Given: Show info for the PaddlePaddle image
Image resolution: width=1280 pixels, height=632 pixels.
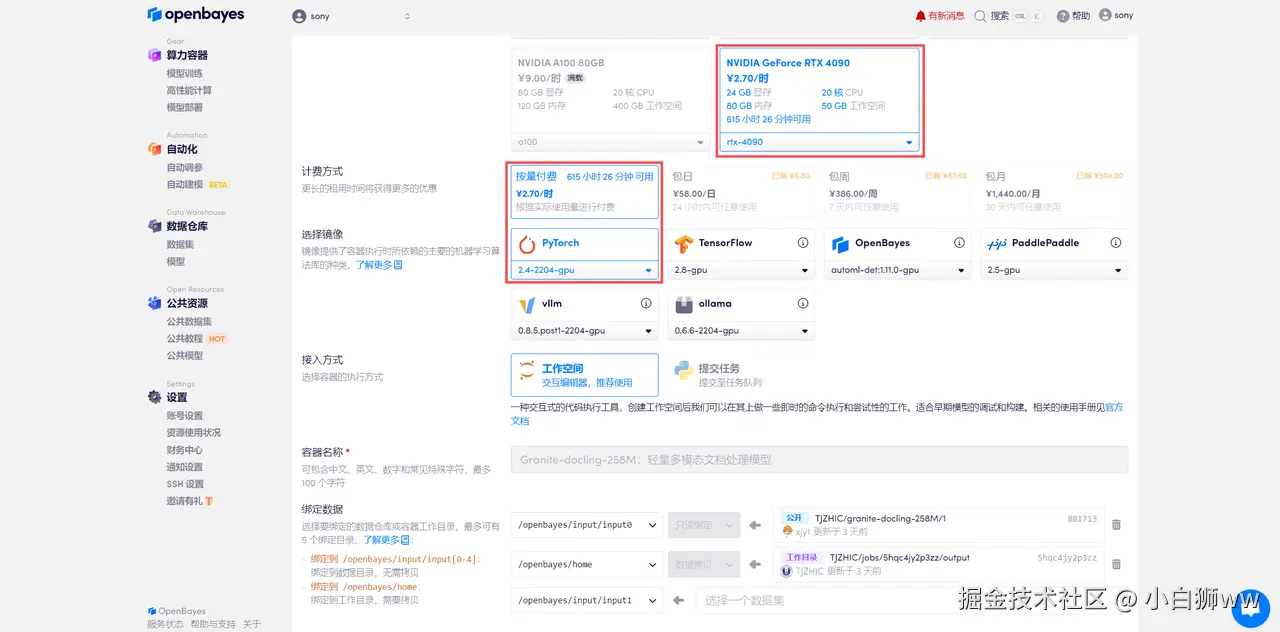Looking at the screenshot, I should point(1117,243).
